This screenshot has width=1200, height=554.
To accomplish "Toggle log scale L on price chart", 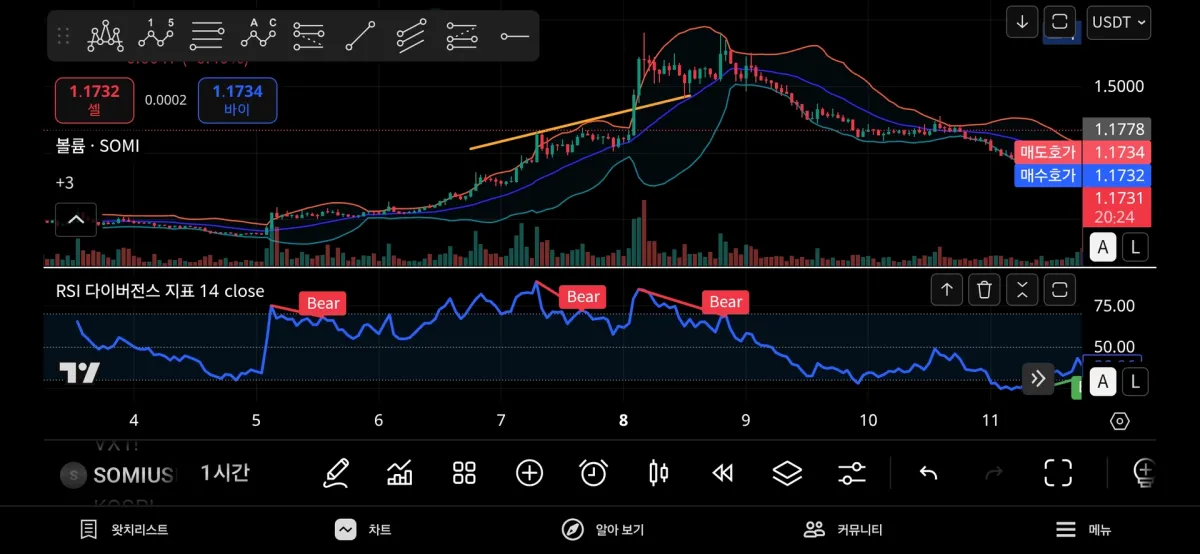I will coord(1135,247).
